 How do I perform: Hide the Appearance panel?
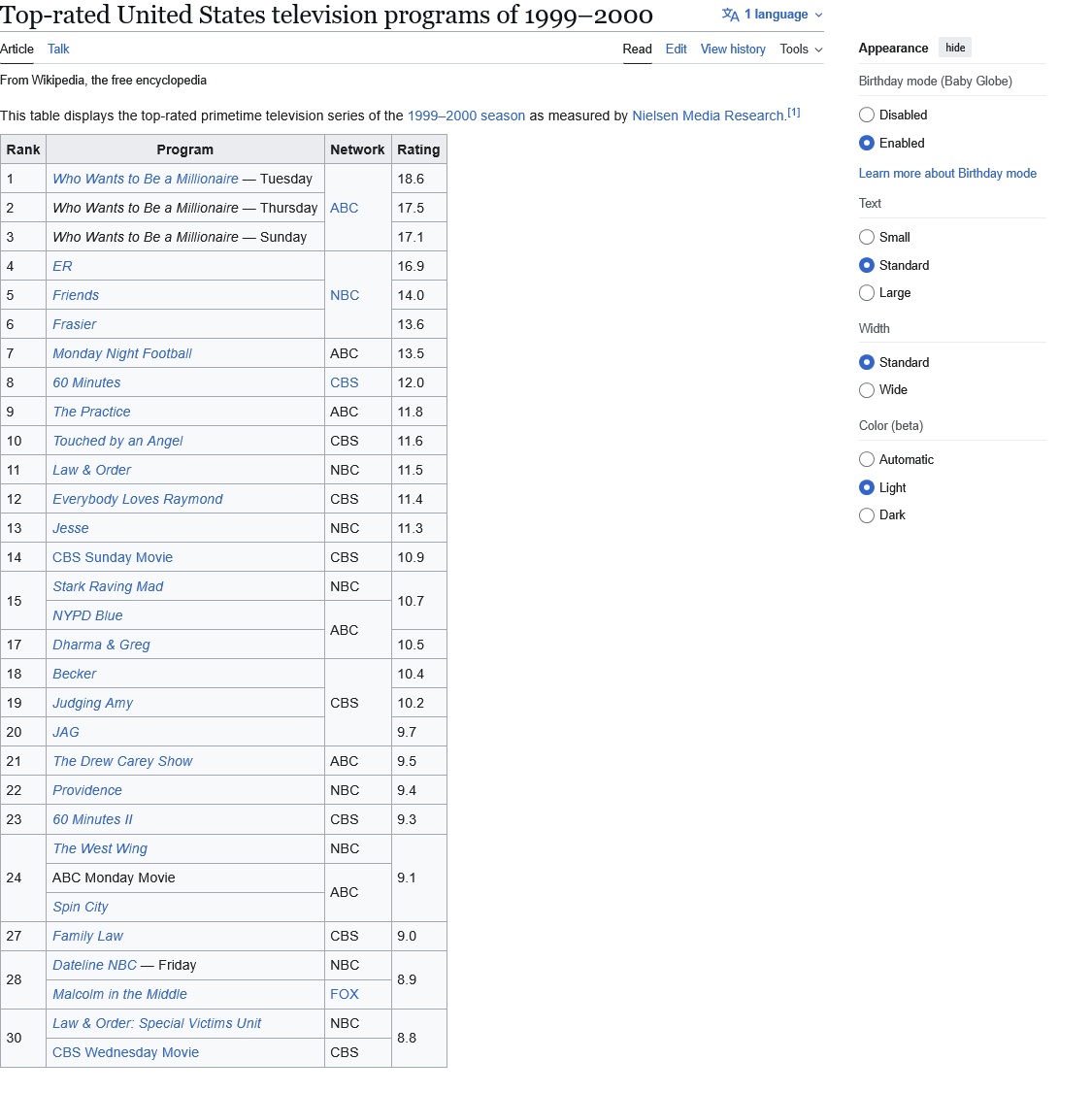pyautogui.click(x=955, y=48)
